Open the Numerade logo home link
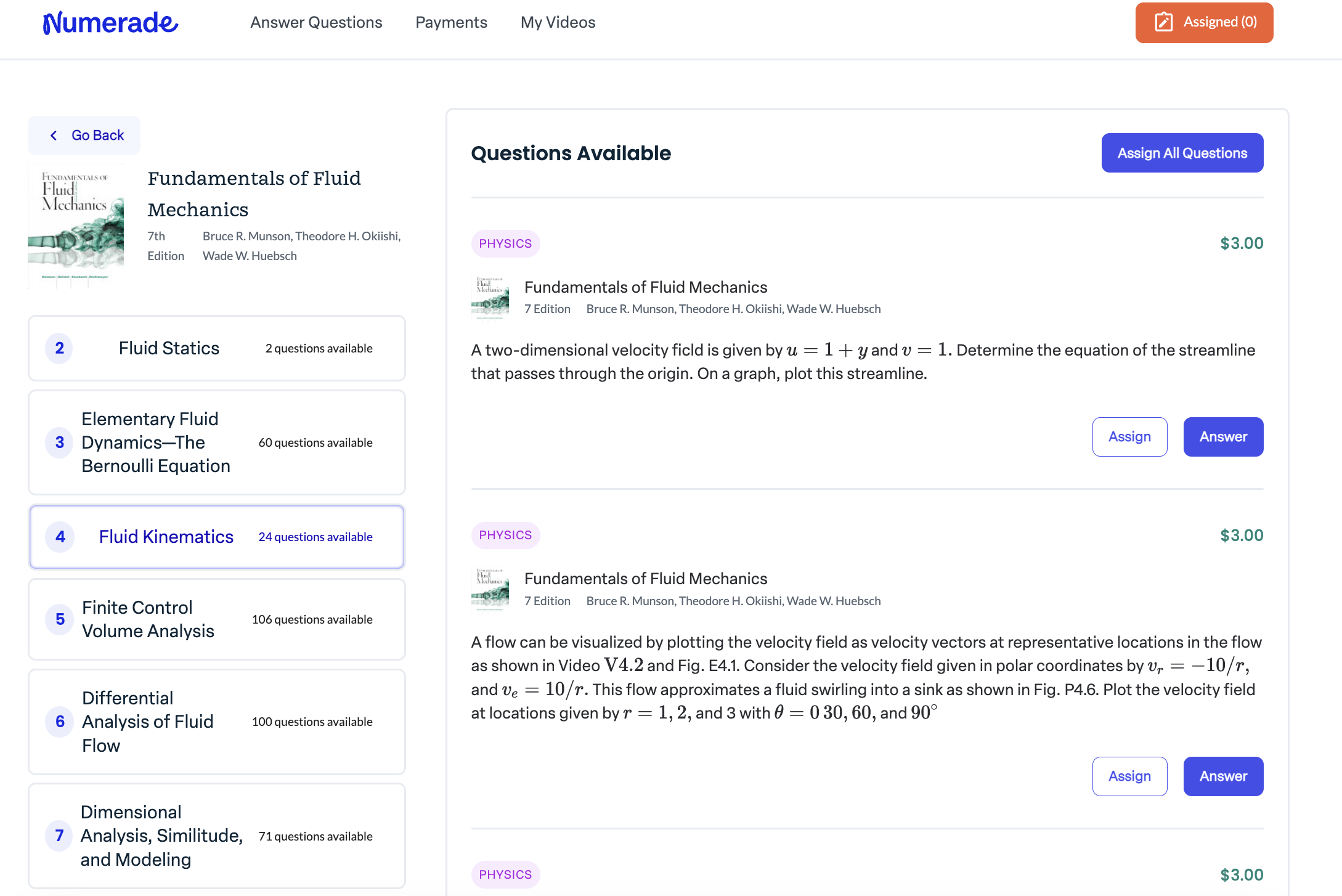 coord(110,23)
